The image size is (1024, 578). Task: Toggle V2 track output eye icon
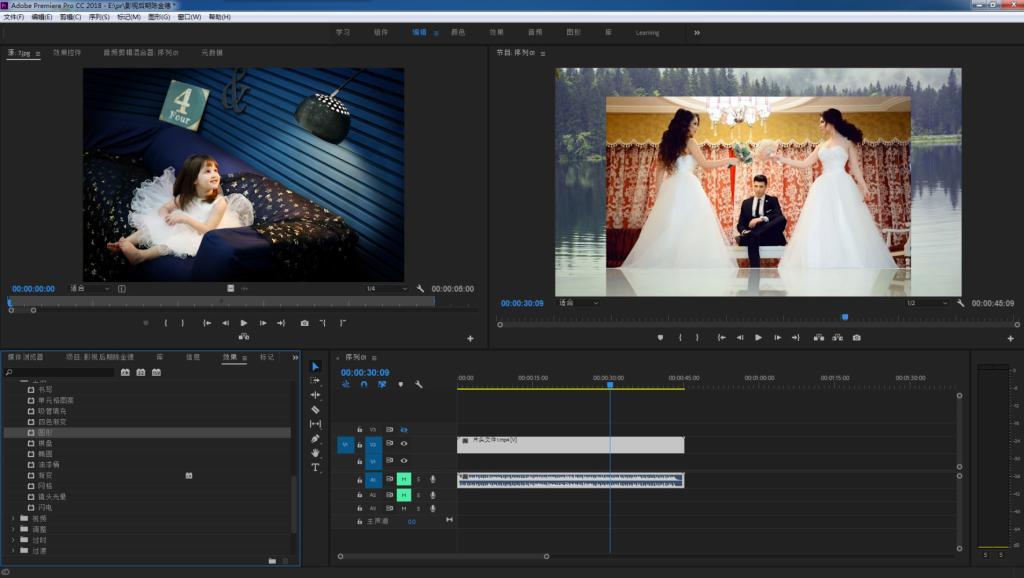[x=404, y=444]
